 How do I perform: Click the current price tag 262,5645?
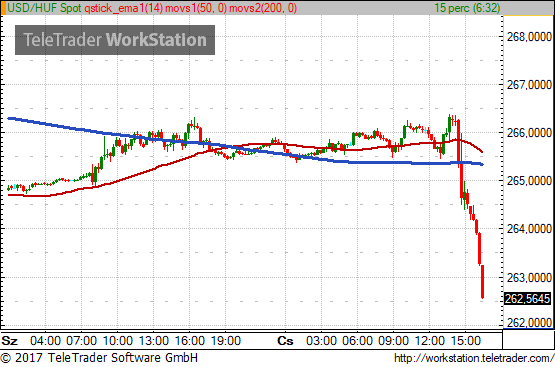point(527,299)
